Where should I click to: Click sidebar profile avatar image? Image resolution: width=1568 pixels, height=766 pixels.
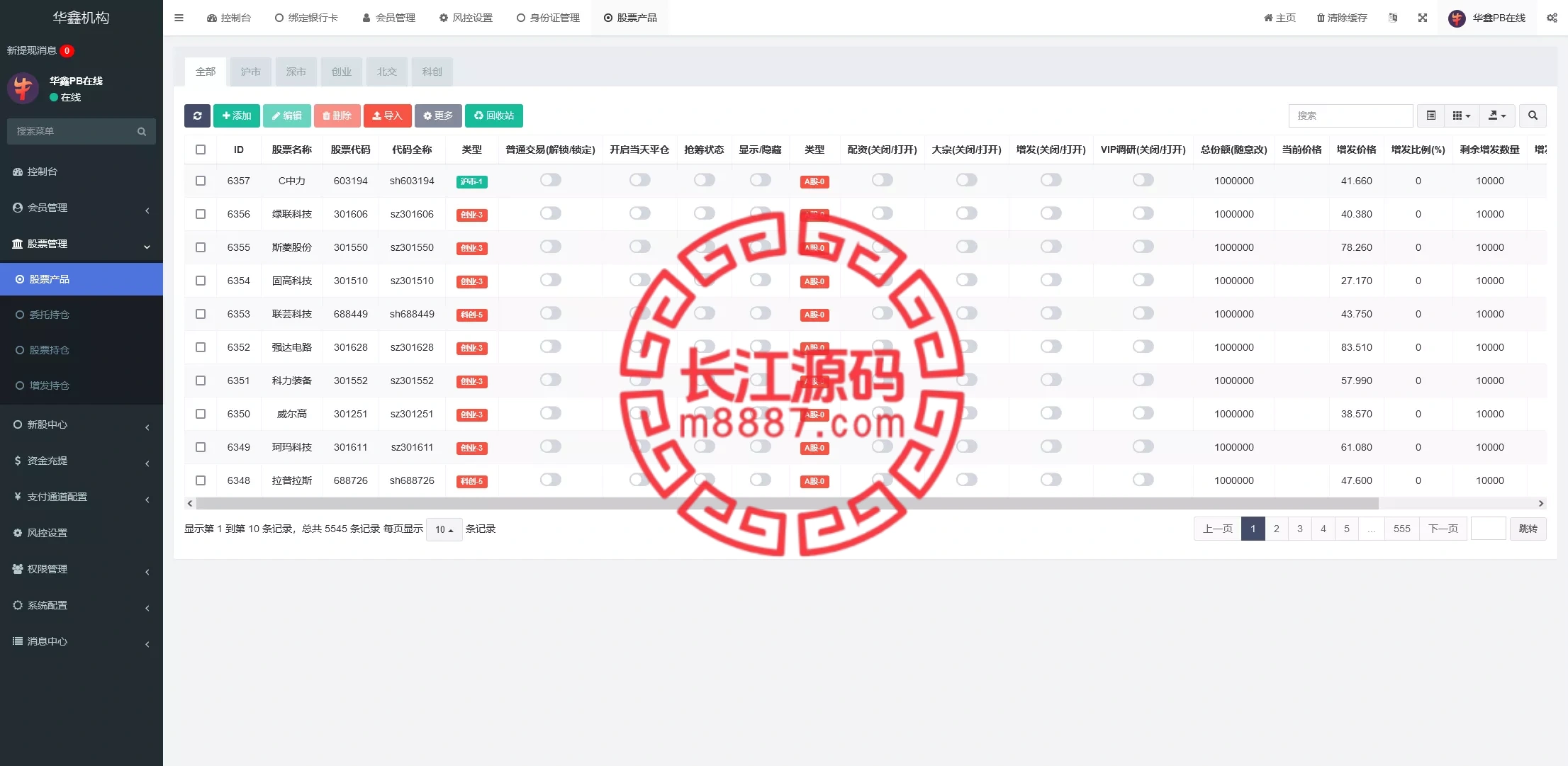point(23,89)
